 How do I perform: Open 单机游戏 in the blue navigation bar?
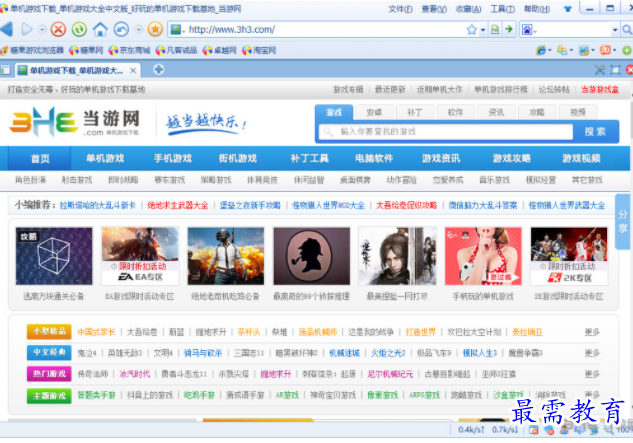105,158
